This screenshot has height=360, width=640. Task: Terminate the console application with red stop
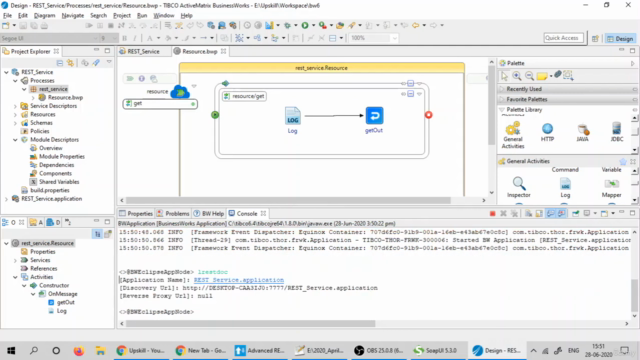point(493,213)
